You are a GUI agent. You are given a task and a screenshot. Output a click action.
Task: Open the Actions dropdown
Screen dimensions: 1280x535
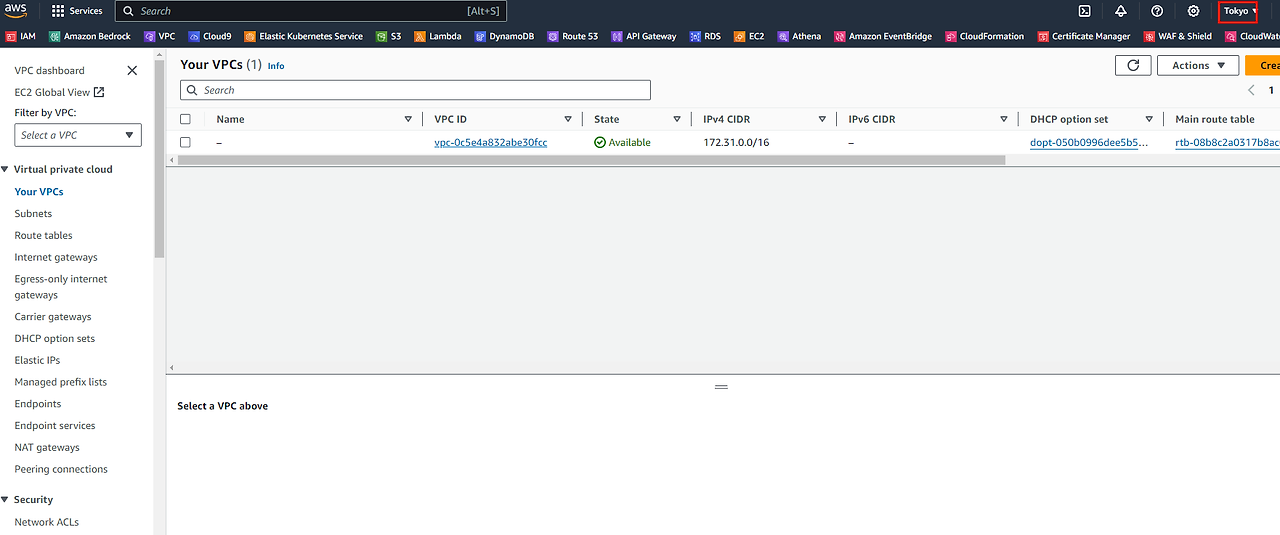pos(1198,65)
